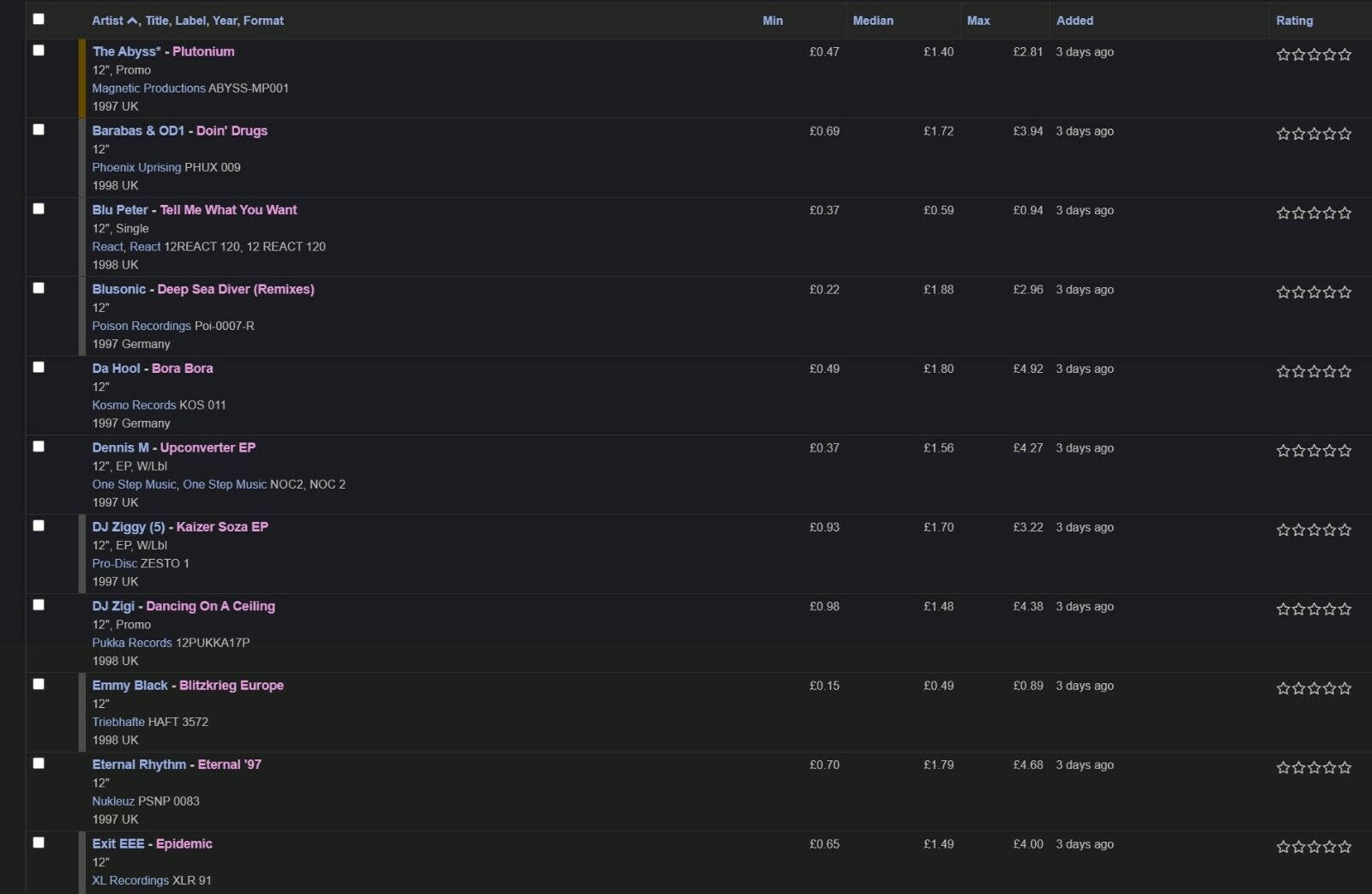Select the checkbox for Eternal Rhythm - Eternal '97
This screenshot has height=894, width=1372.
tap(39, 763)
